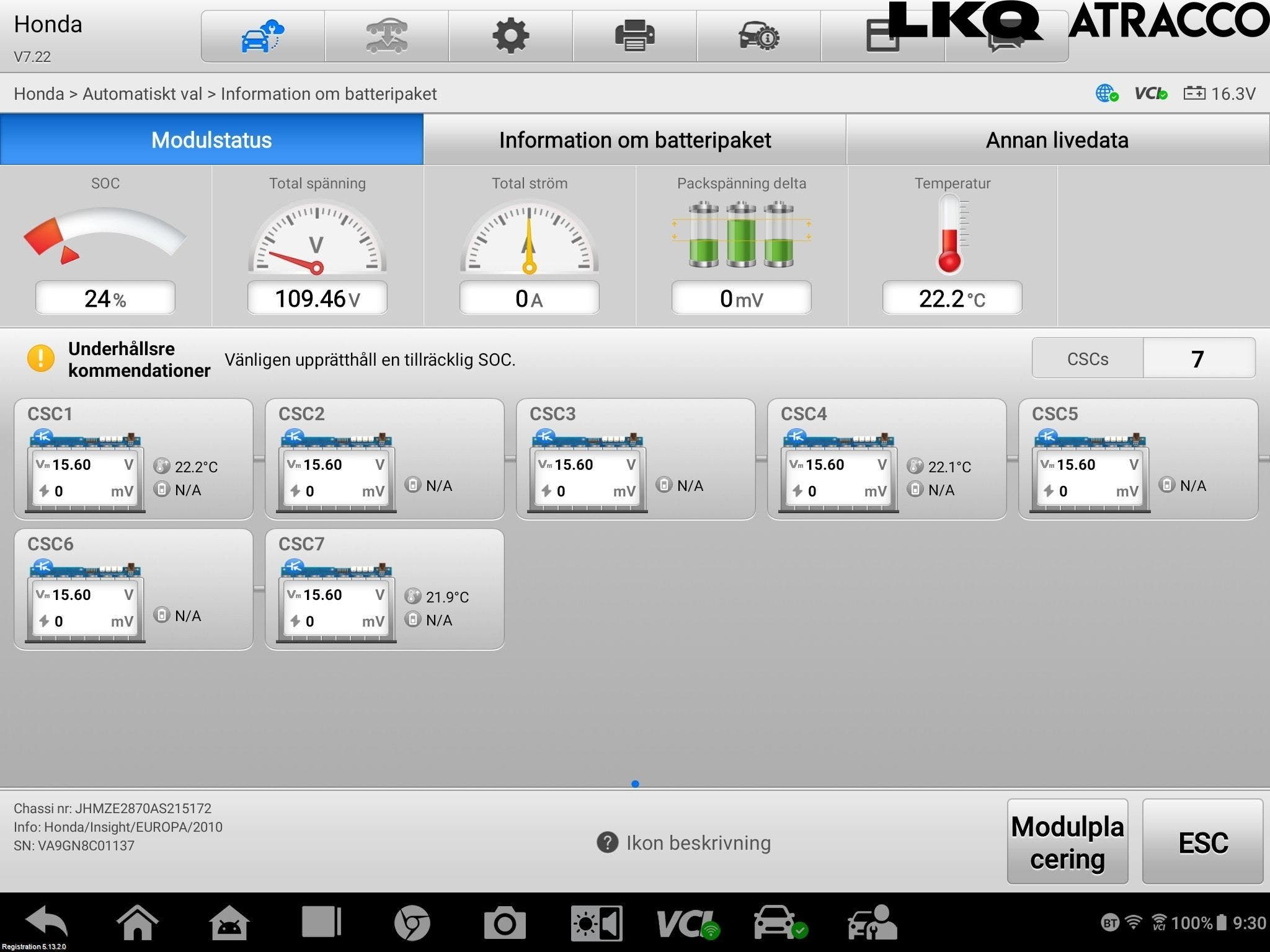
Task: Select the CSC1 module card
Action: (133, 459)
